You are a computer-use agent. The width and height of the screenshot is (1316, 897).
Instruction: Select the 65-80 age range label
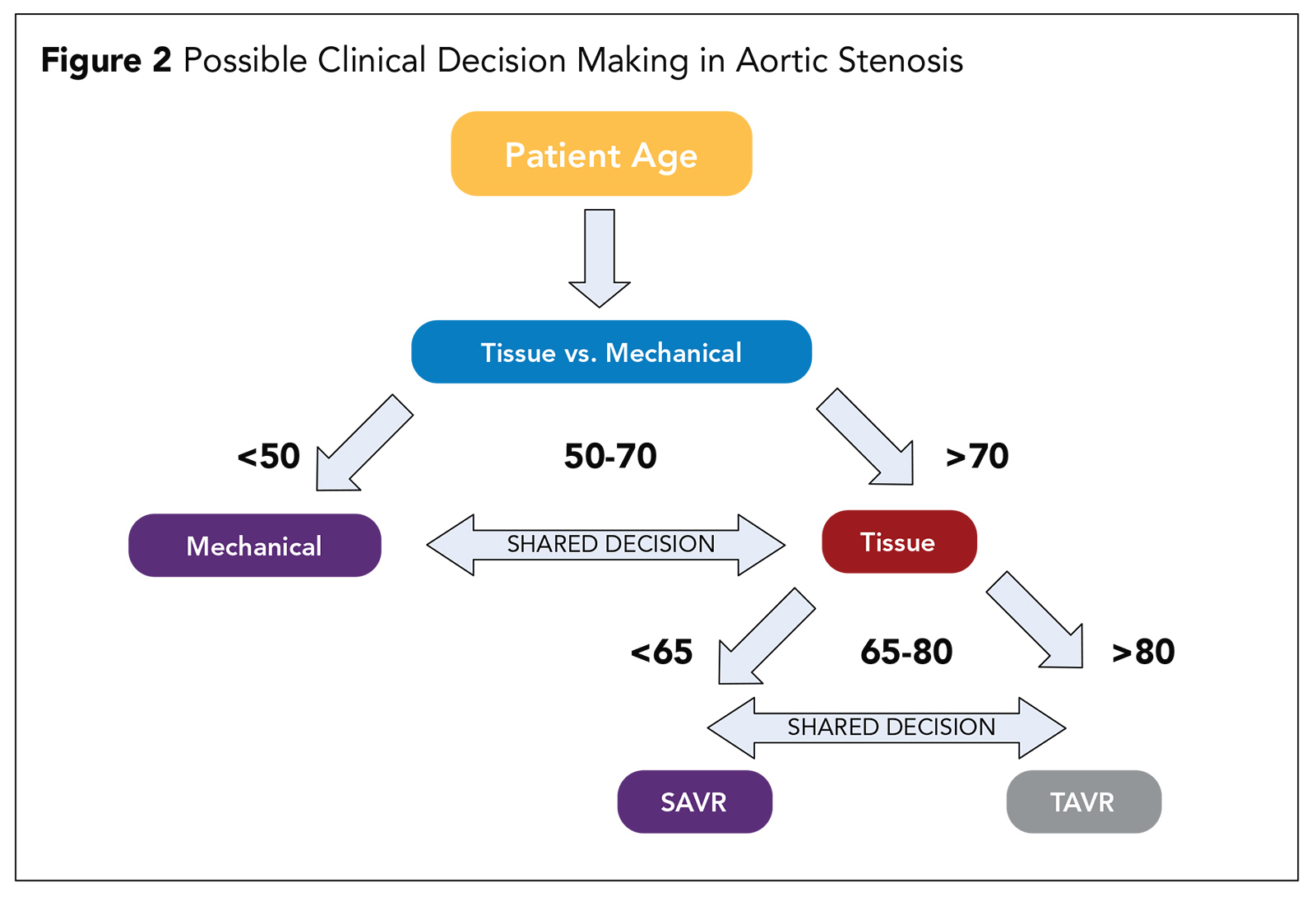tap(906, 652)
